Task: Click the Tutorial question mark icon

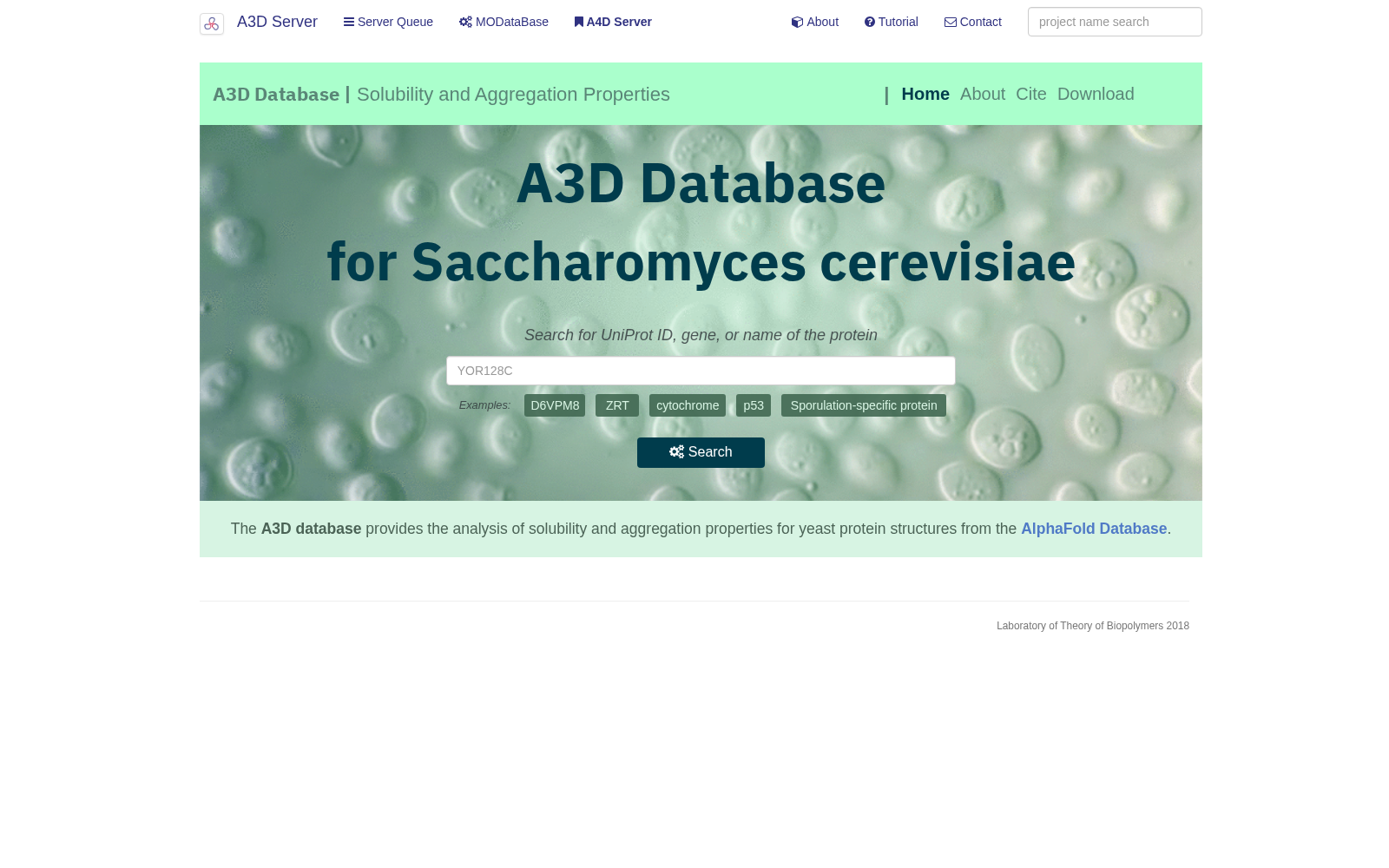Action: pyautogui.click(x=870, y=22)
